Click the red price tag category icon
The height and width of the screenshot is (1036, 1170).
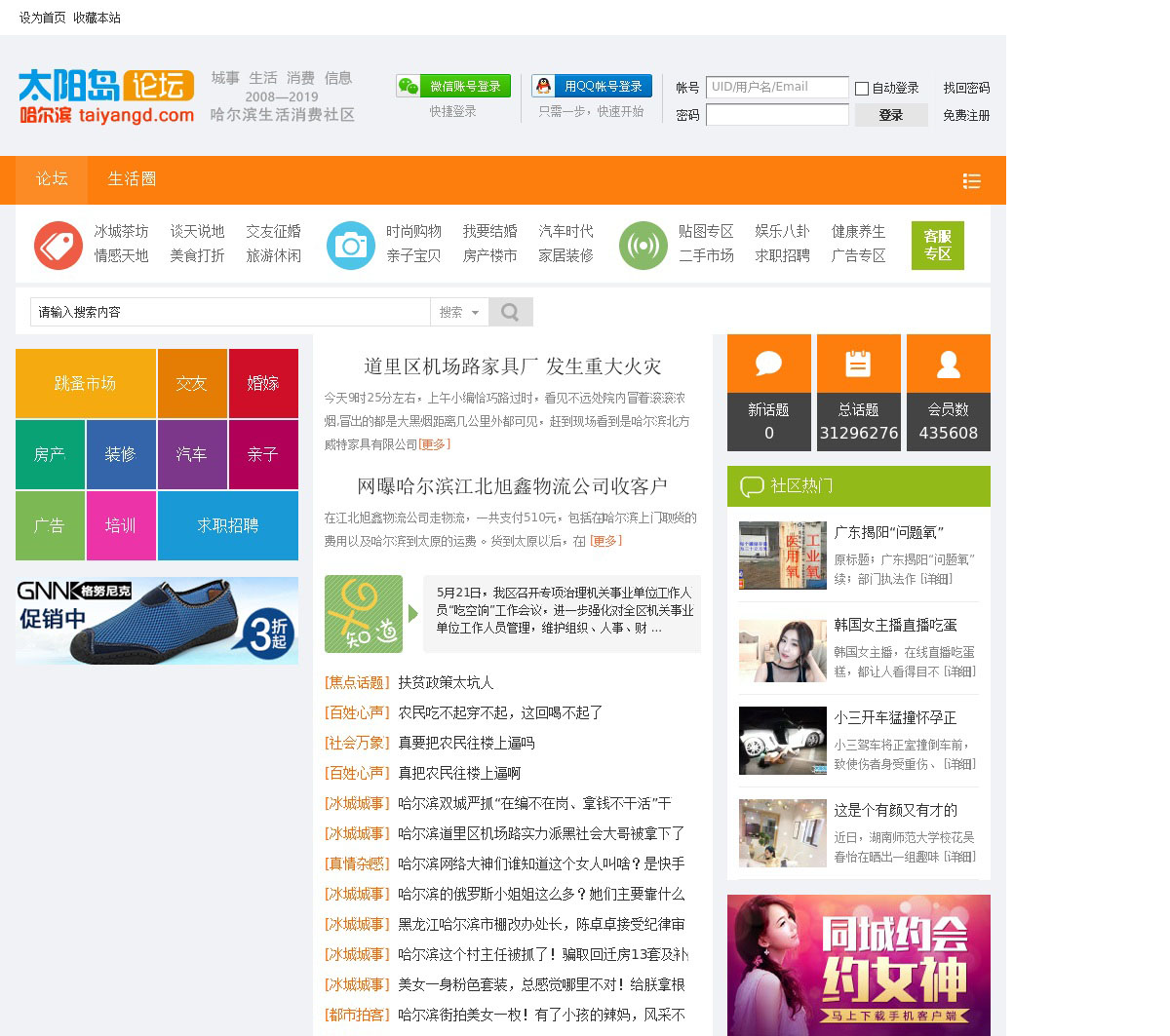(x=58, y=245)
